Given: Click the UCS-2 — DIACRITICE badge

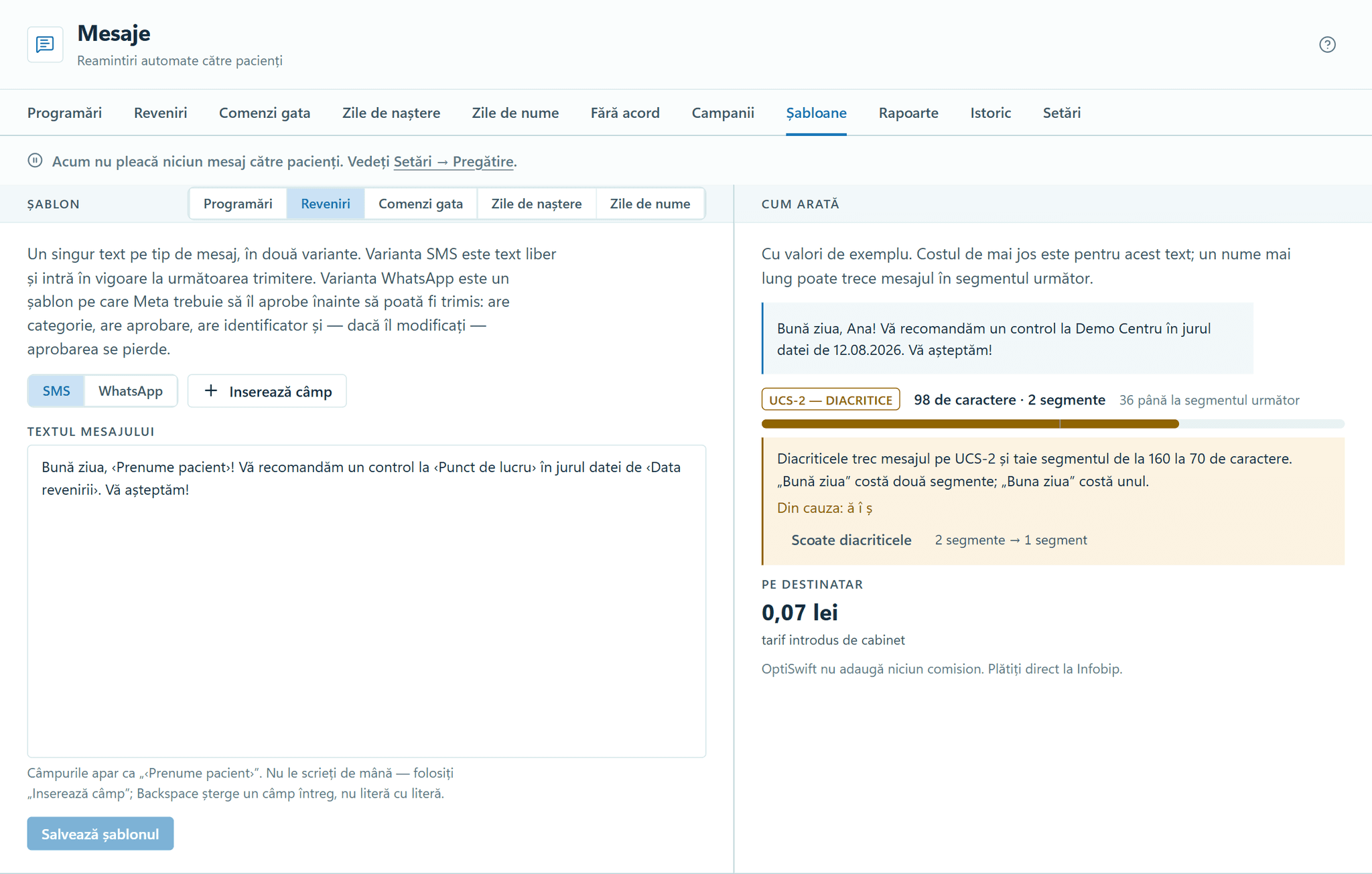Looking at the screenshot, I should 831,399.
